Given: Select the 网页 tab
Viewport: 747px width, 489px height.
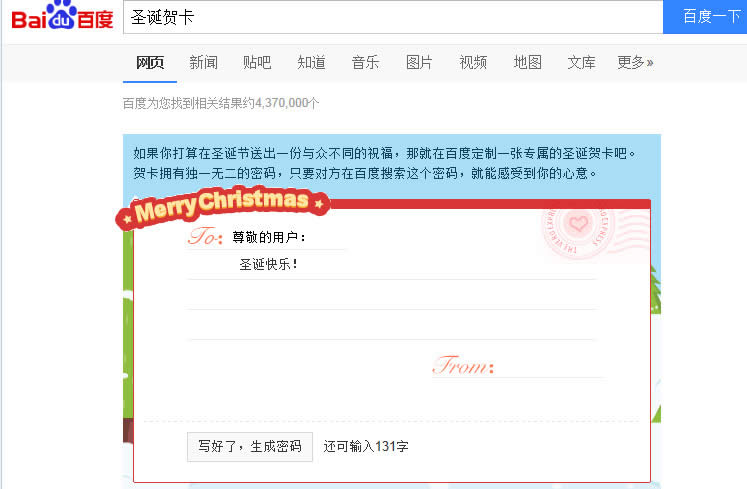Looking at the screenshot, I should pyautogui.click(x=150, y=62).
